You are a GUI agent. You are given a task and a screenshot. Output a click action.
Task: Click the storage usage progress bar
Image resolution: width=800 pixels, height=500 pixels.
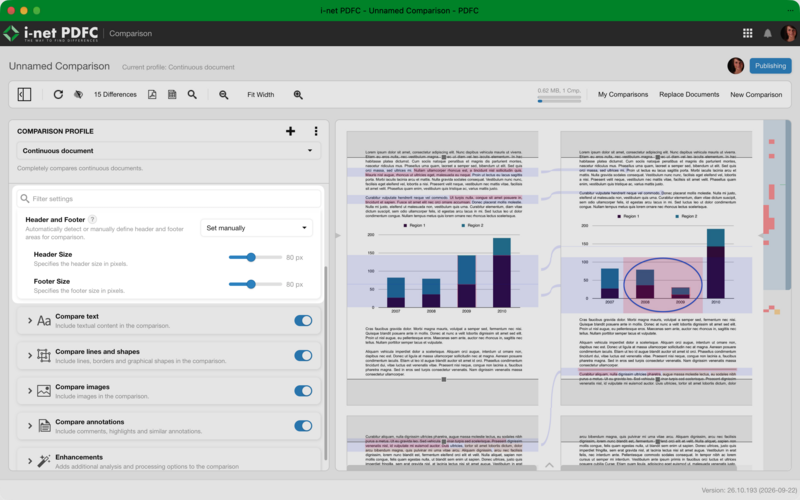point(559,101)
